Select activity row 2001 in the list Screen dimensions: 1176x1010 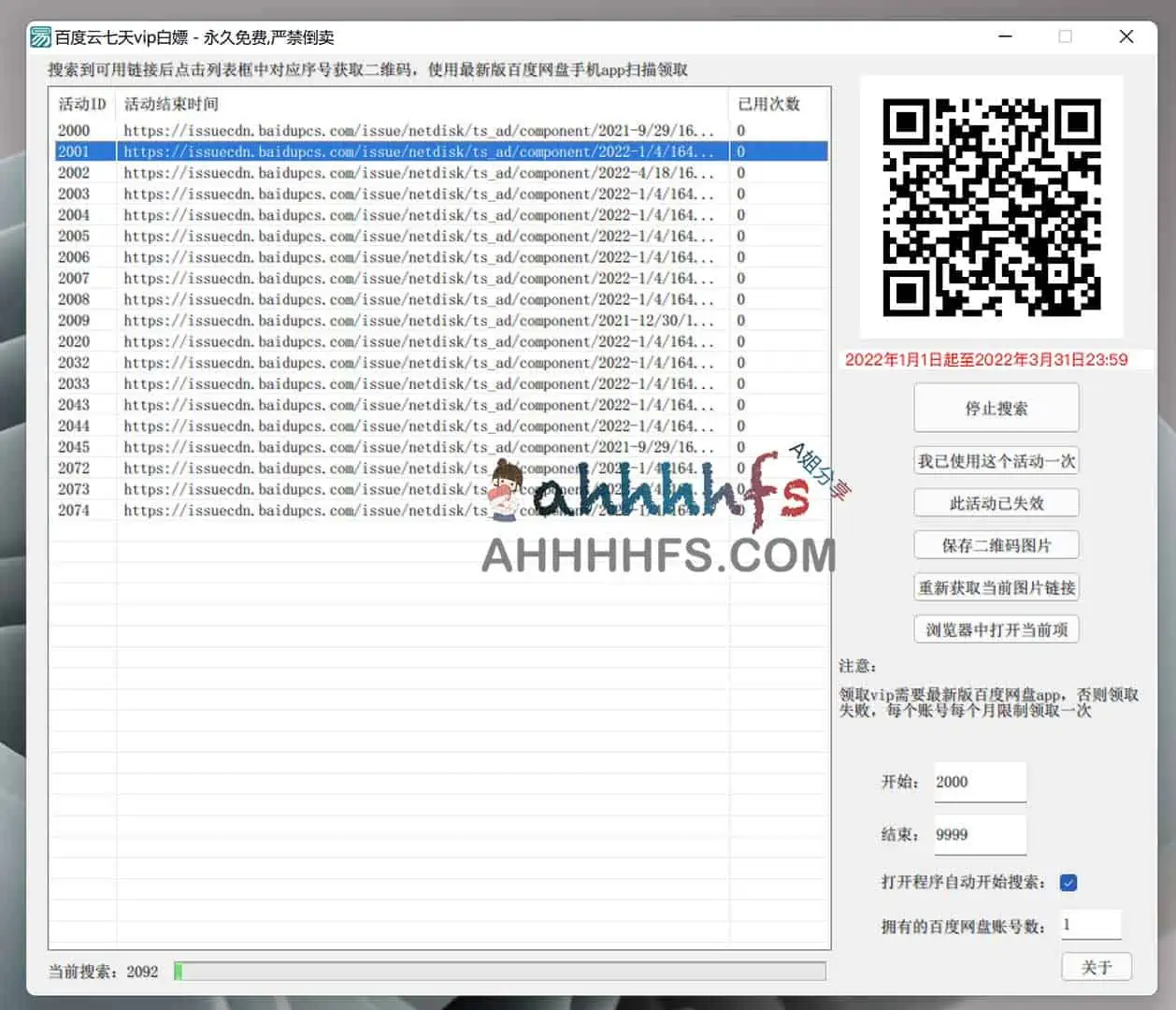(374, 151)
